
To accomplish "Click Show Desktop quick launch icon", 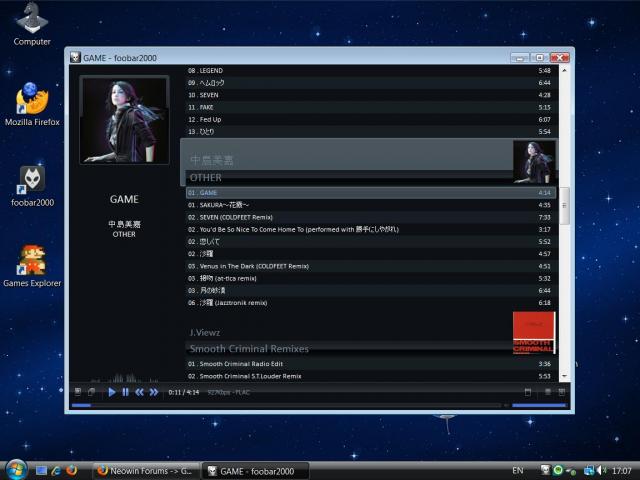I will [41, 471].
